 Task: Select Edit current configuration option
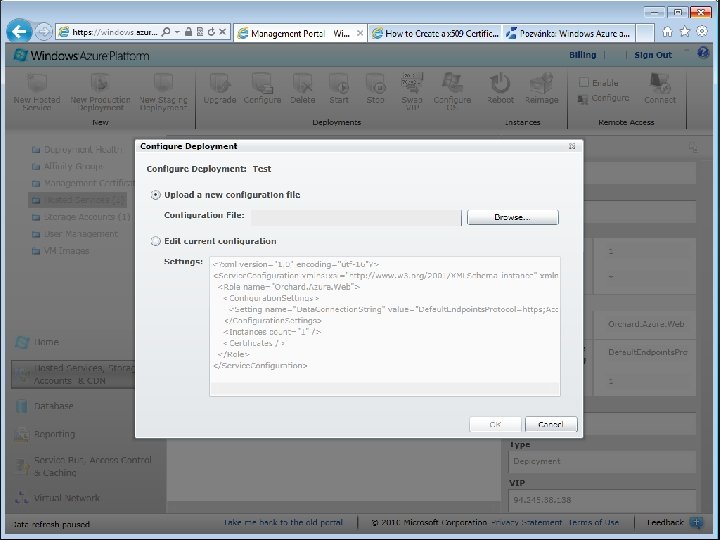[x=156, y=241]
